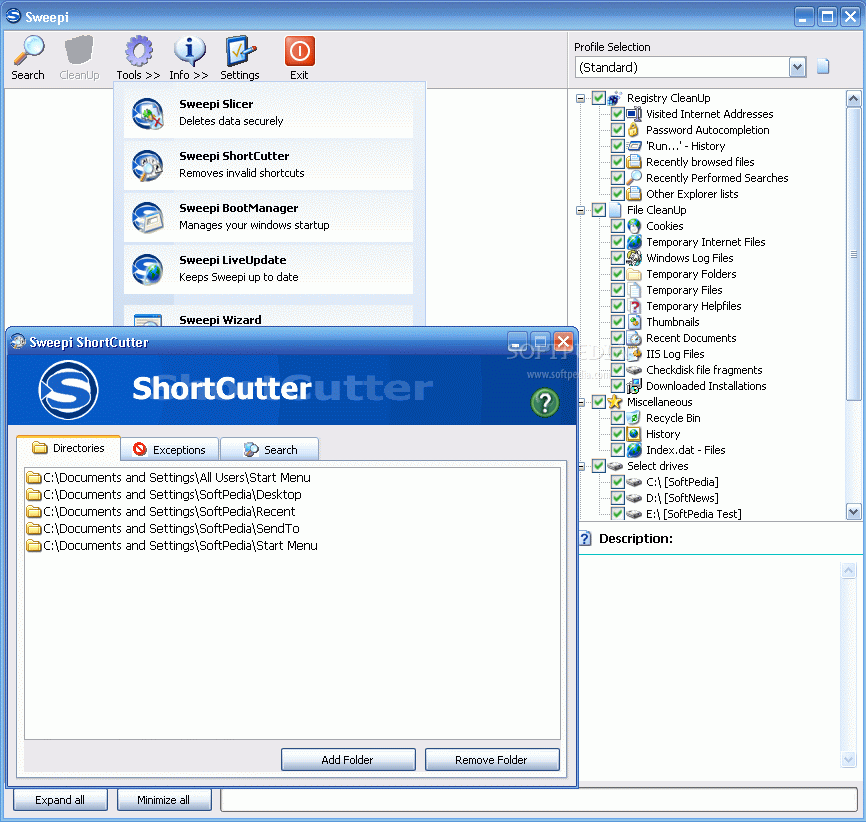Uncheck the Registry CleanUp checkbox
866x822 pixels.
[x=599, y=98]
